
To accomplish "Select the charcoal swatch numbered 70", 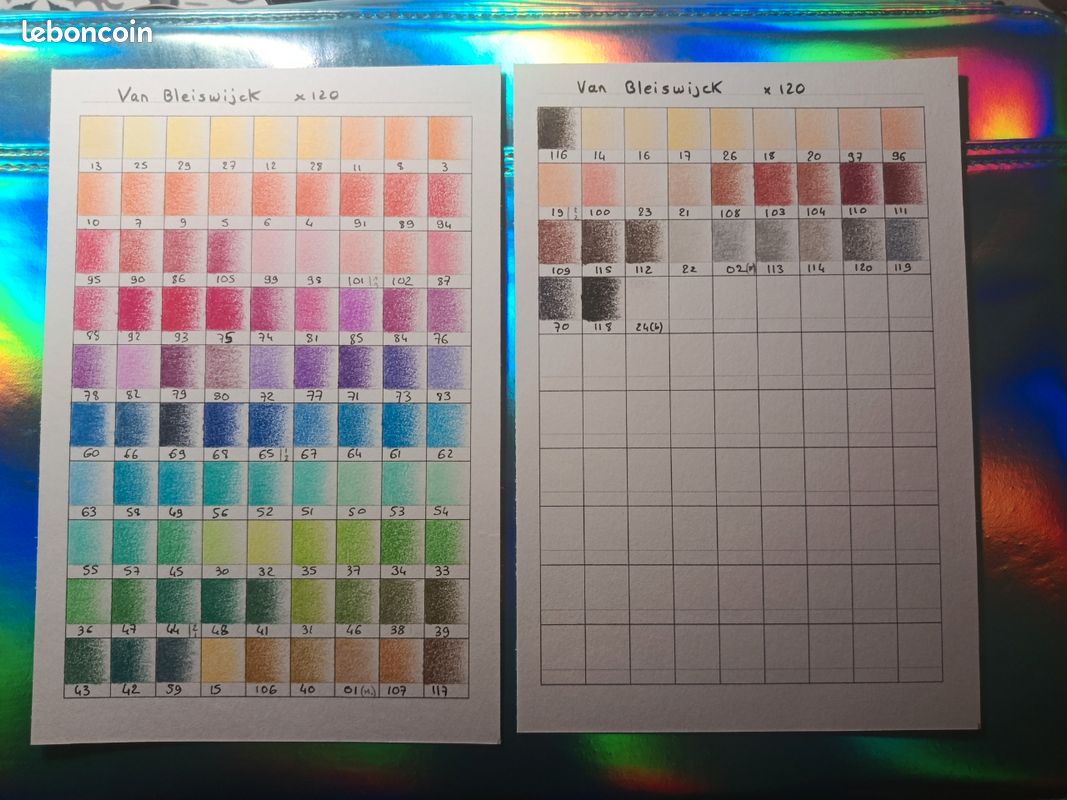I will tap(560, 299).
